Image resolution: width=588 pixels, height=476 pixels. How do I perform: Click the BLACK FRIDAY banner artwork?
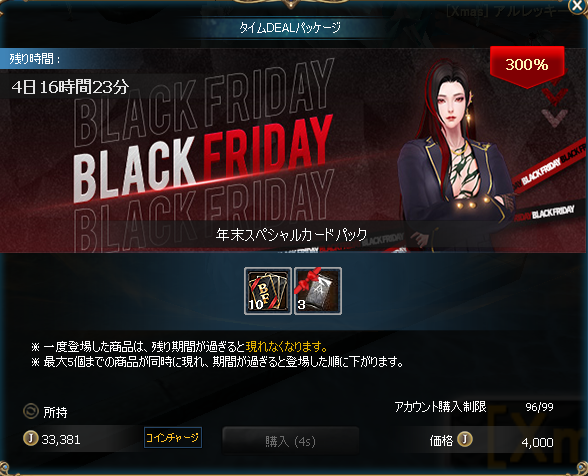click(x=204, y=155)
